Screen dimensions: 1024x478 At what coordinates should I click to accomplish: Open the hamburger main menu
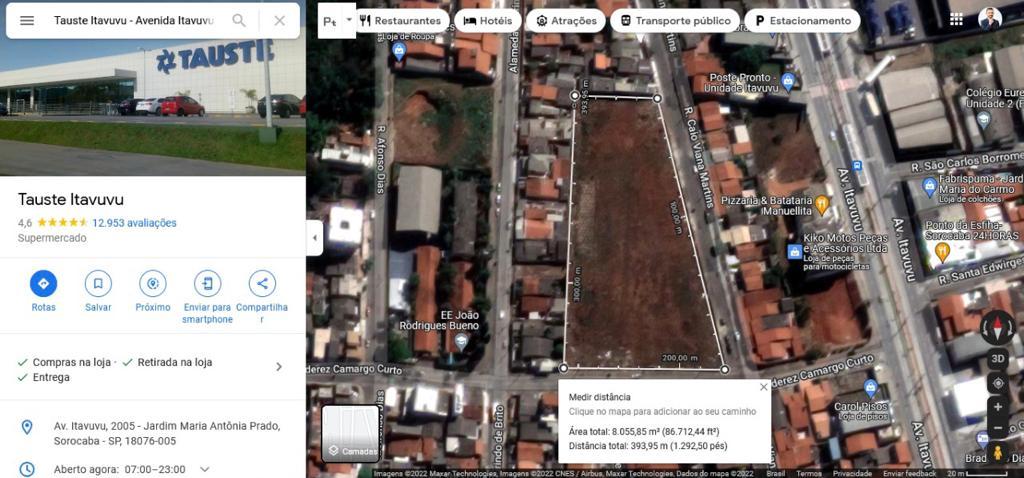coord(27,20)
